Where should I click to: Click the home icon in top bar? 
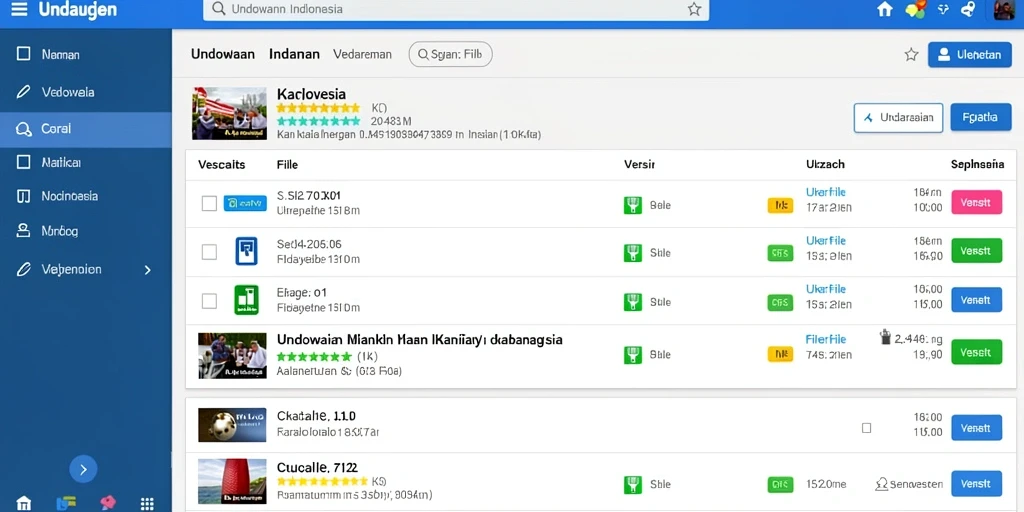pyautogui.click(x=884, y=9)
